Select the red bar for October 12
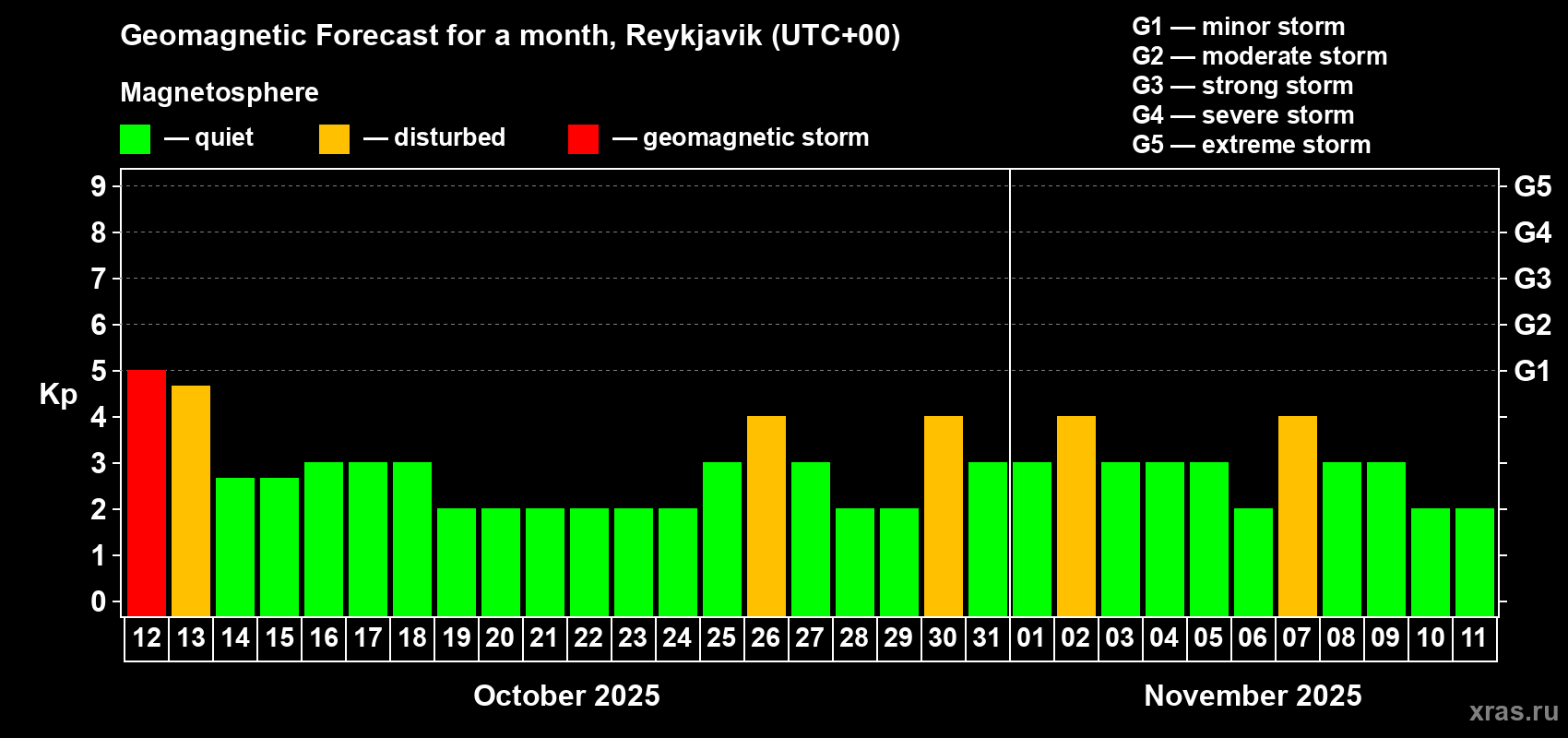1568x738 pixels. click(147, 493)
